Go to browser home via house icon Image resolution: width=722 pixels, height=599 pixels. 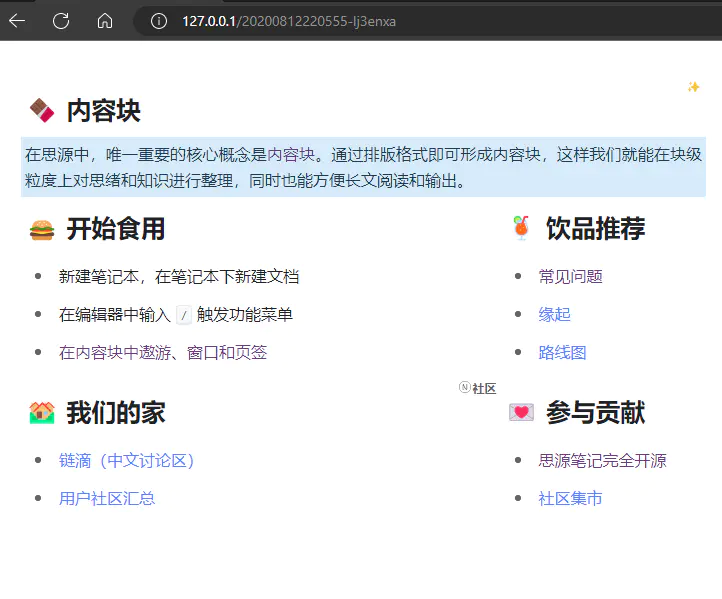click(105, 20)
